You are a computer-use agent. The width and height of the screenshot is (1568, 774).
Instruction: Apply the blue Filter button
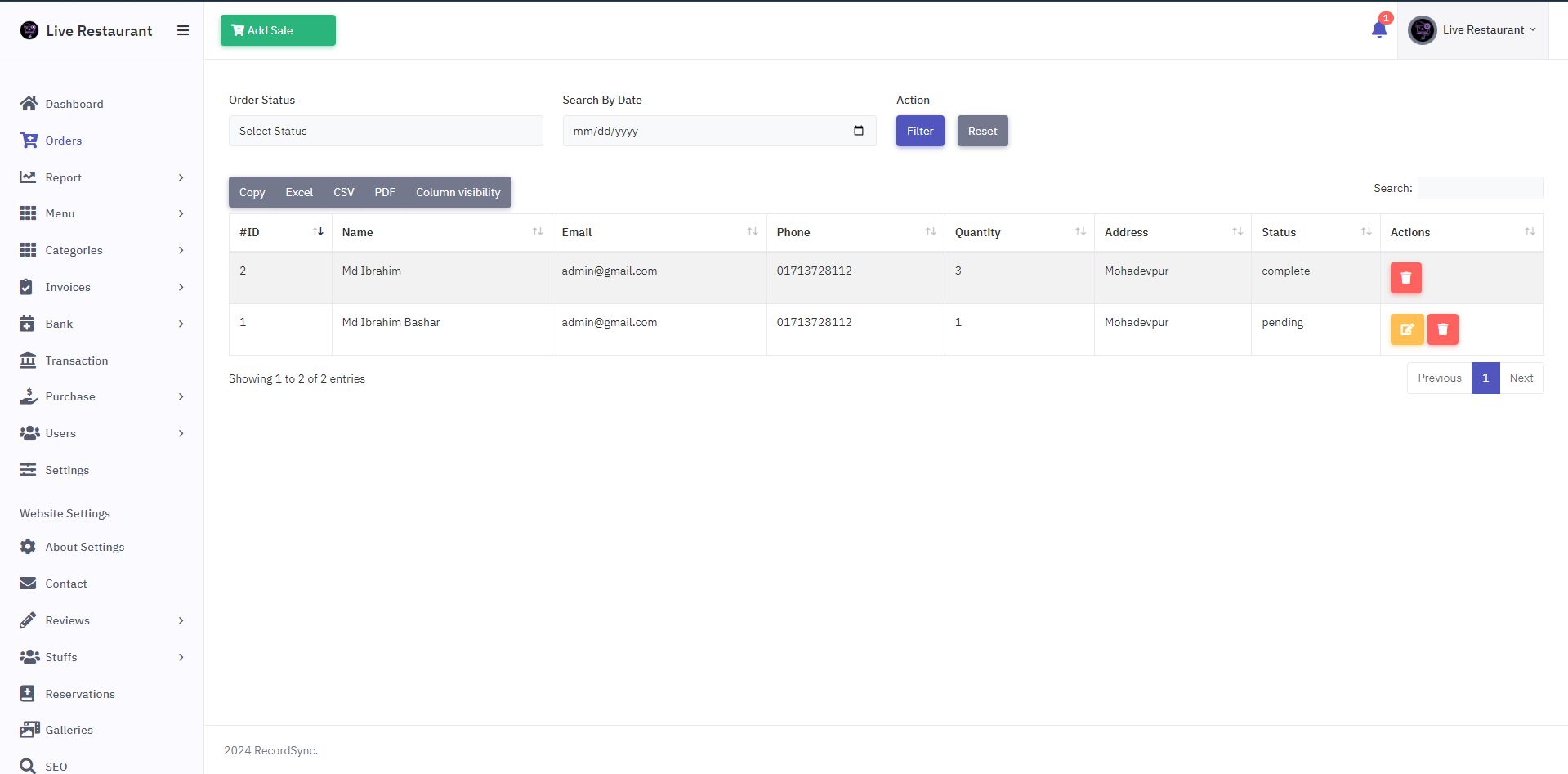click(919, 131)
